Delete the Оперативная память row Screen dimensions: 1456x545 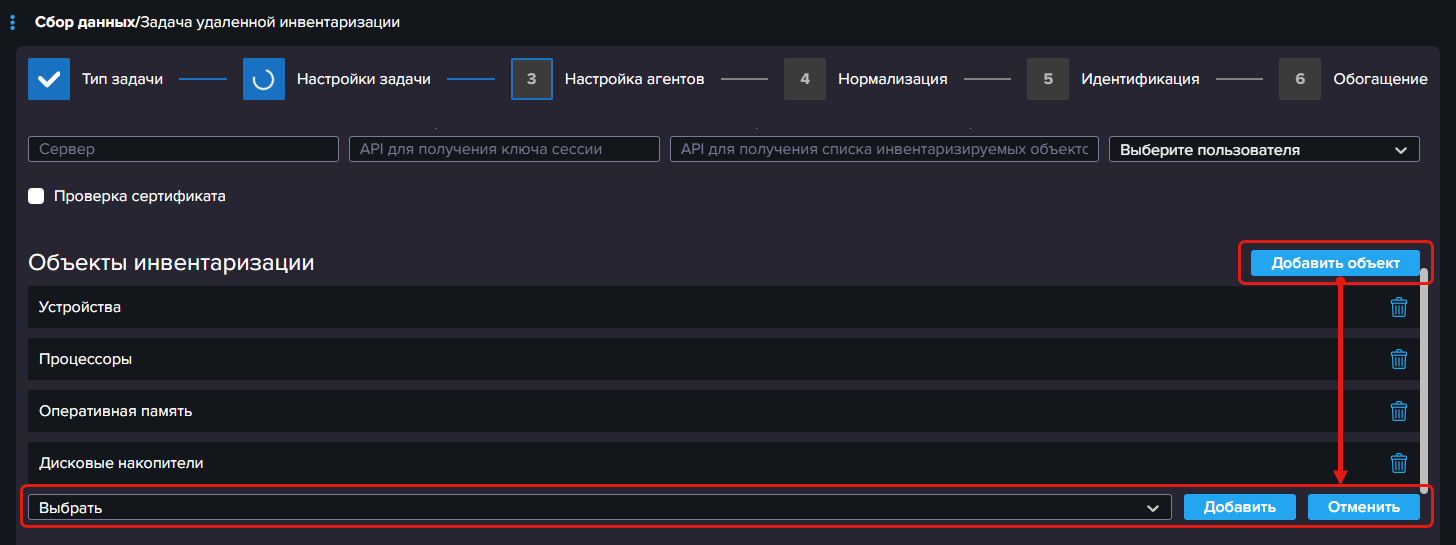coord(1399,411)
